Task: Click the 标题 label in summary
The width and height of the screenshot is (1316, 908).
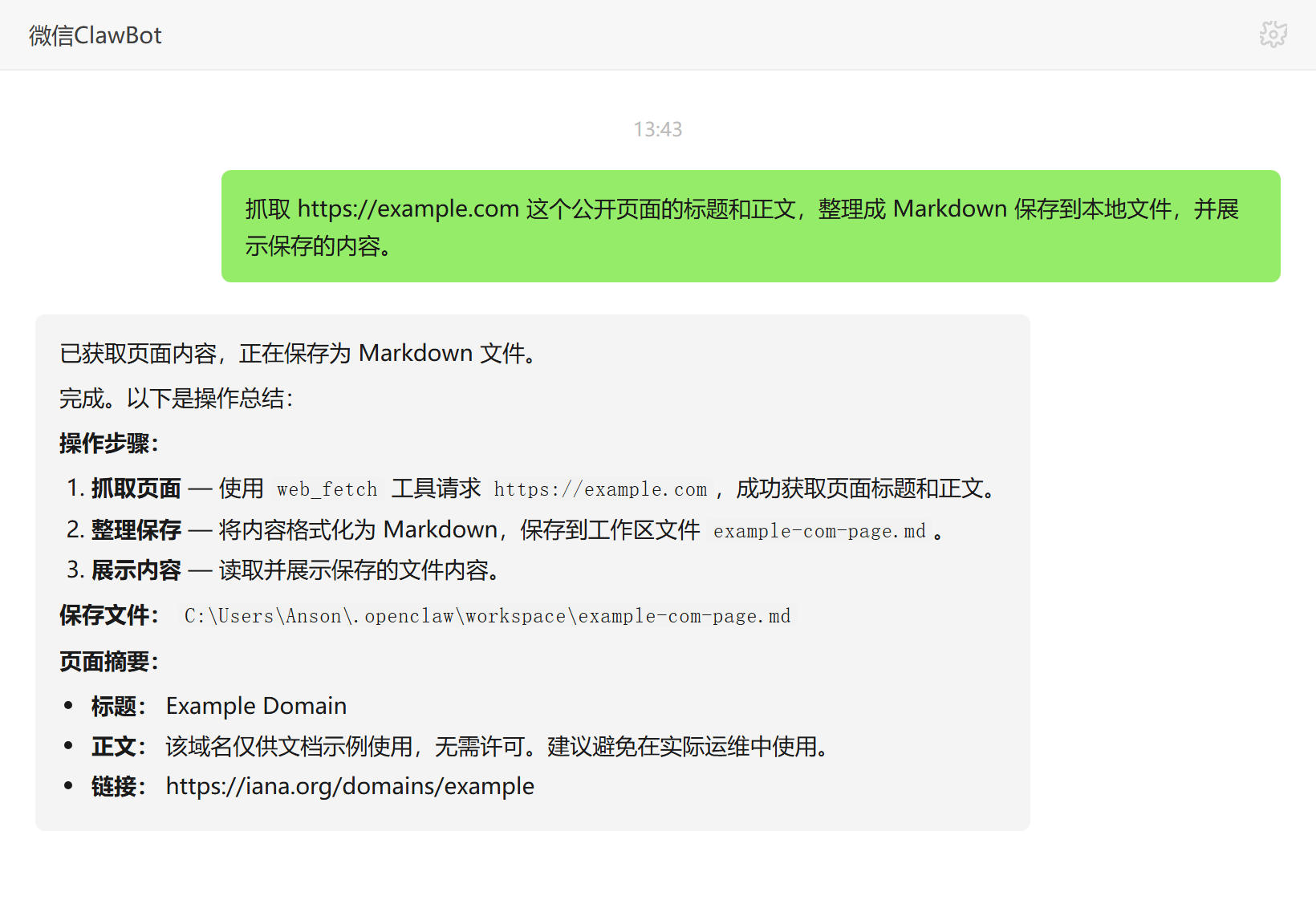Action: (119, 706)
